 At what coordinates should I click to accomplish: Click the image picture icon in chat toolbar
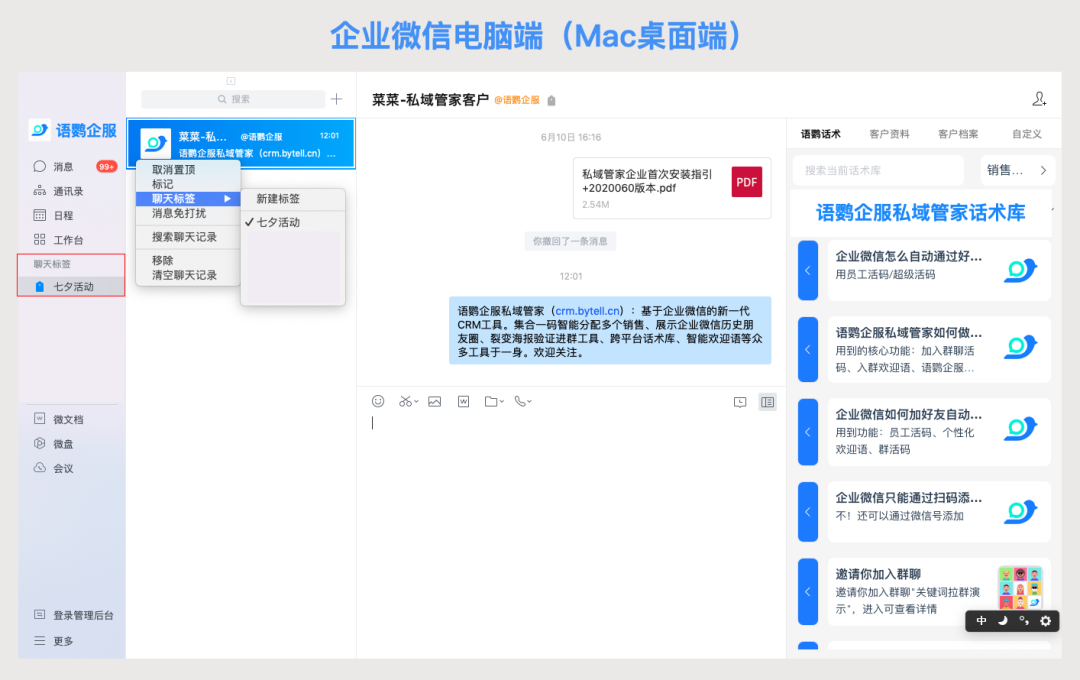(434, 401)
